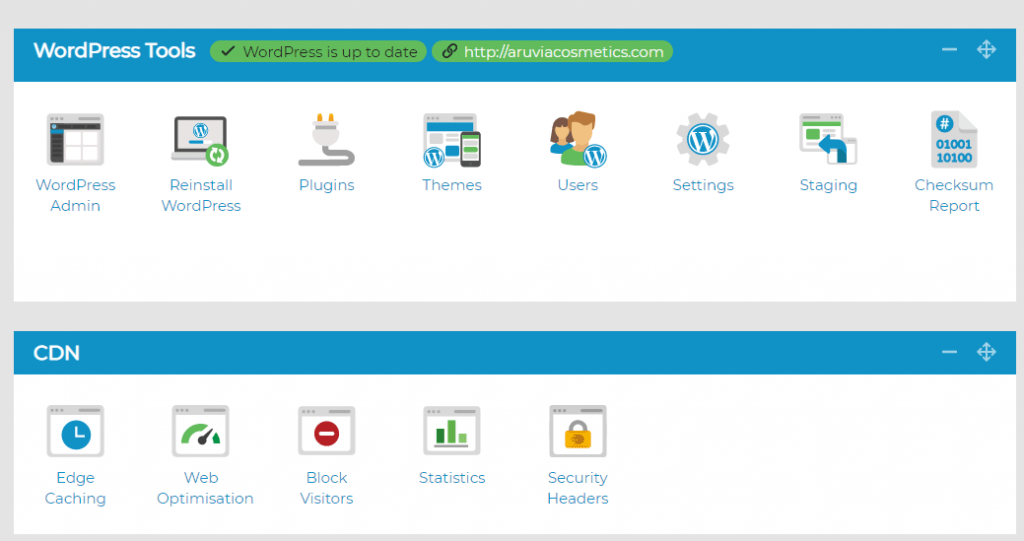
Task: Click the Web Optimisation text label
Action: click(x=204, y=488)
